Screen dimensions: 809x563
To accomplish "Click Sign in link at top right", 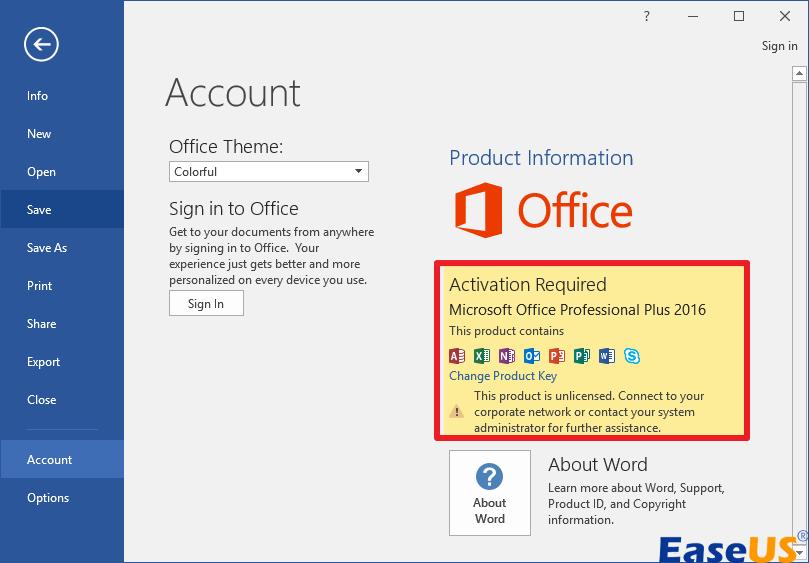I will 780,46.
